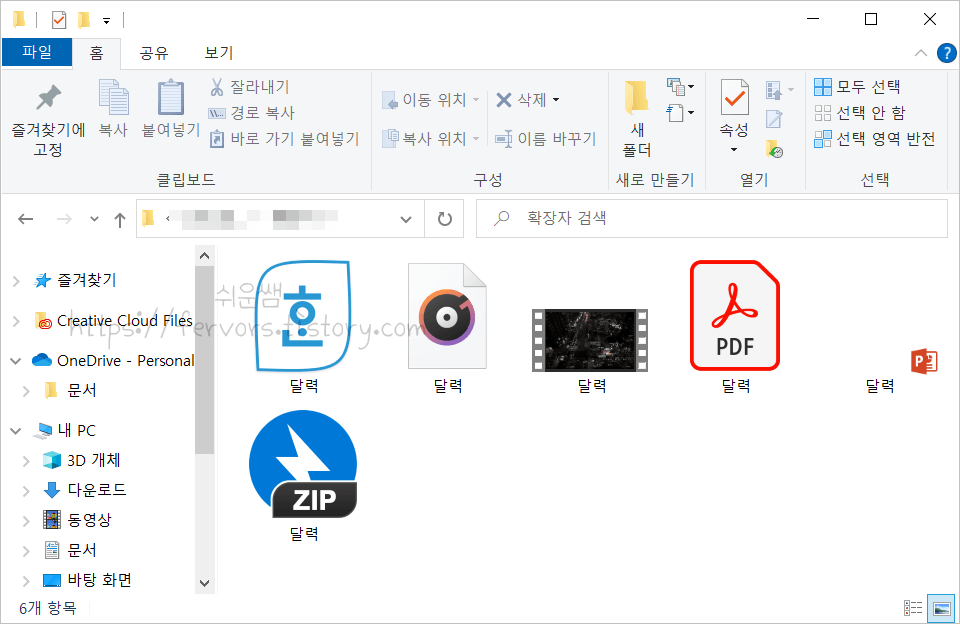The image size is (960, 624).
Task: Click sidebar scrollbar down arrow
Action: (205, 584)
